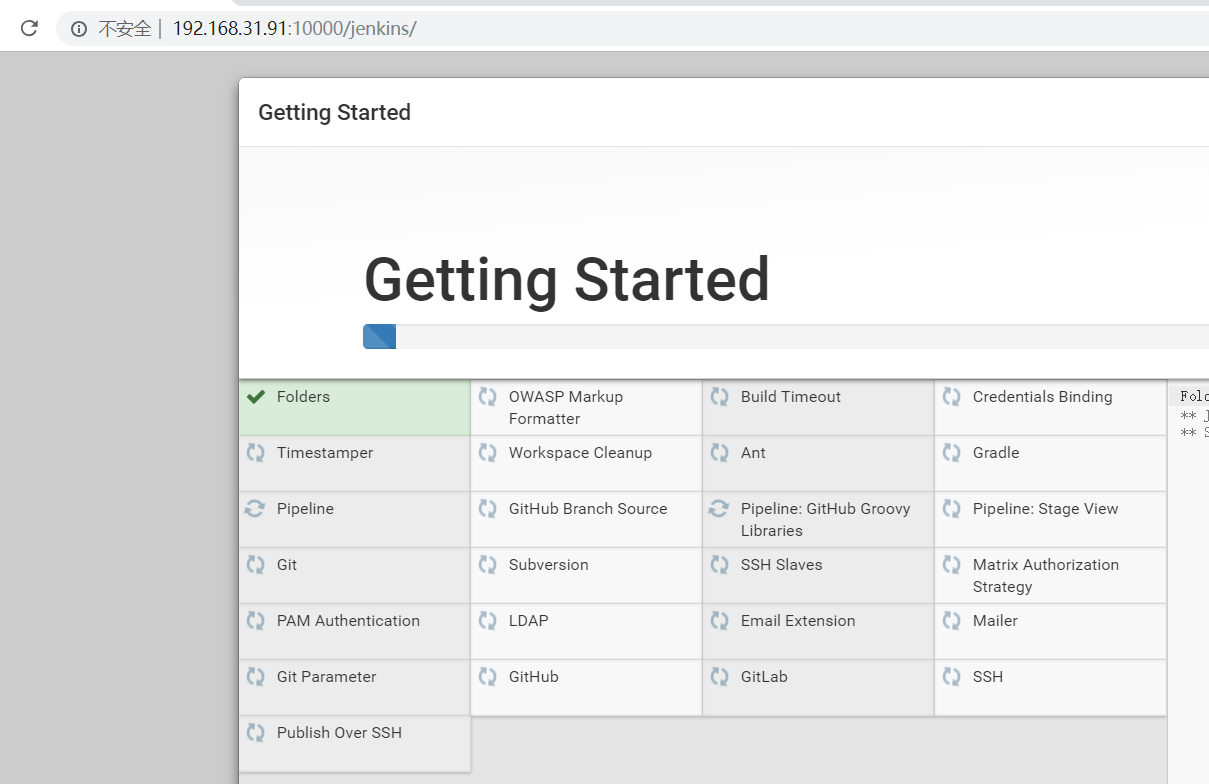The height and width of the screenshot is (784, 1209).
Task: Click the pending icon beside Ant
Action: (720, 453)
